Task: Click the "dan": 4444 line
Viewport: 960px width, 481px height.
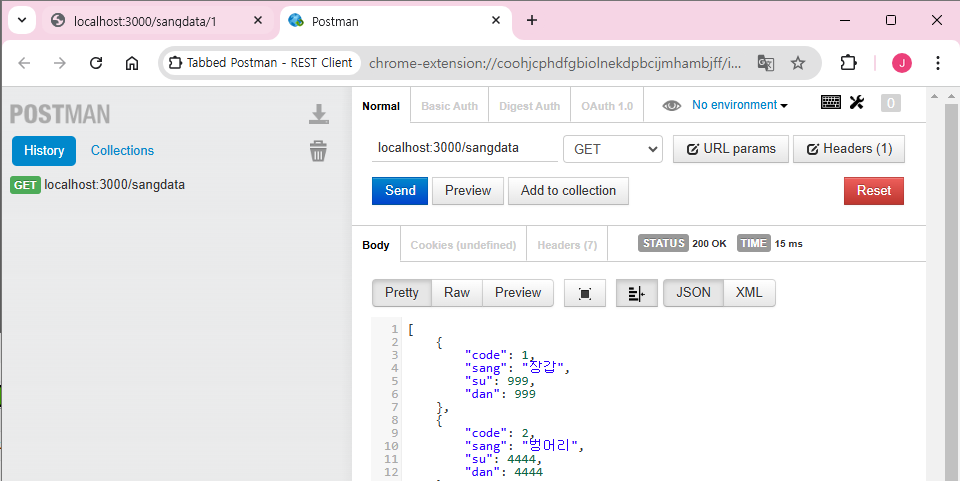Action: [504, 472]
